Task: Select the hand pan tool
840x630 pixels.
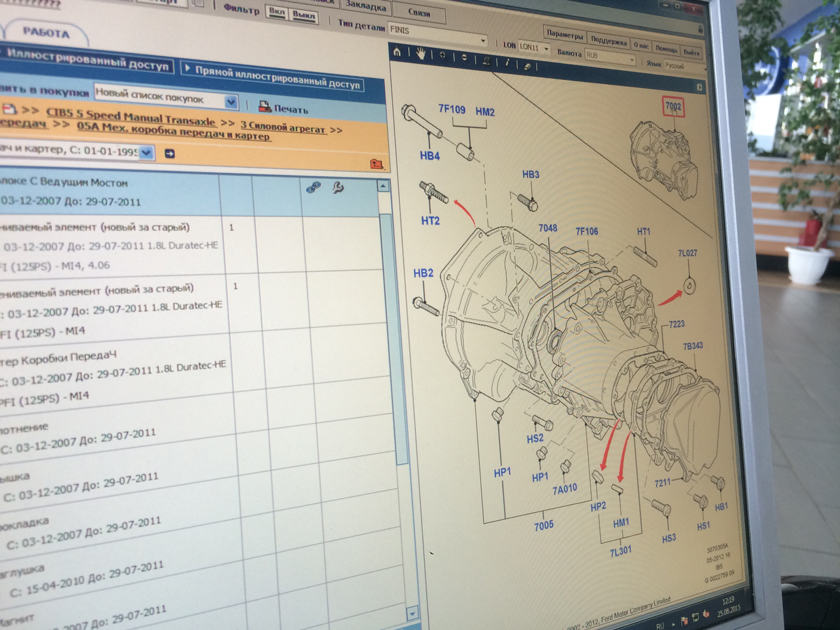Action: pyautogui.click(x=421, y=54)
